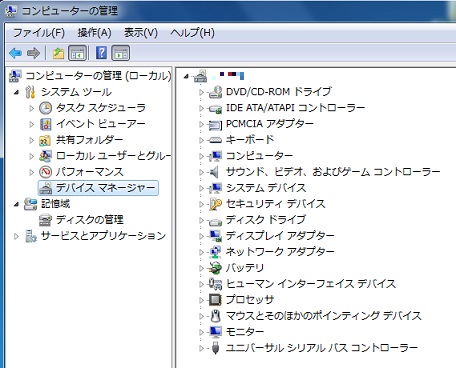This screenshot has height=368, width=456.
Task: Open the ファイル(F) menu
Action: click(39, 33)
